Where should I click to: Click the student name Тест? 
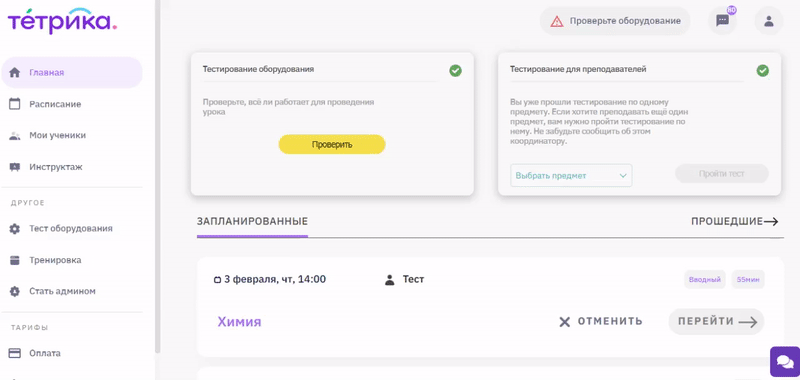coord(413,280)
